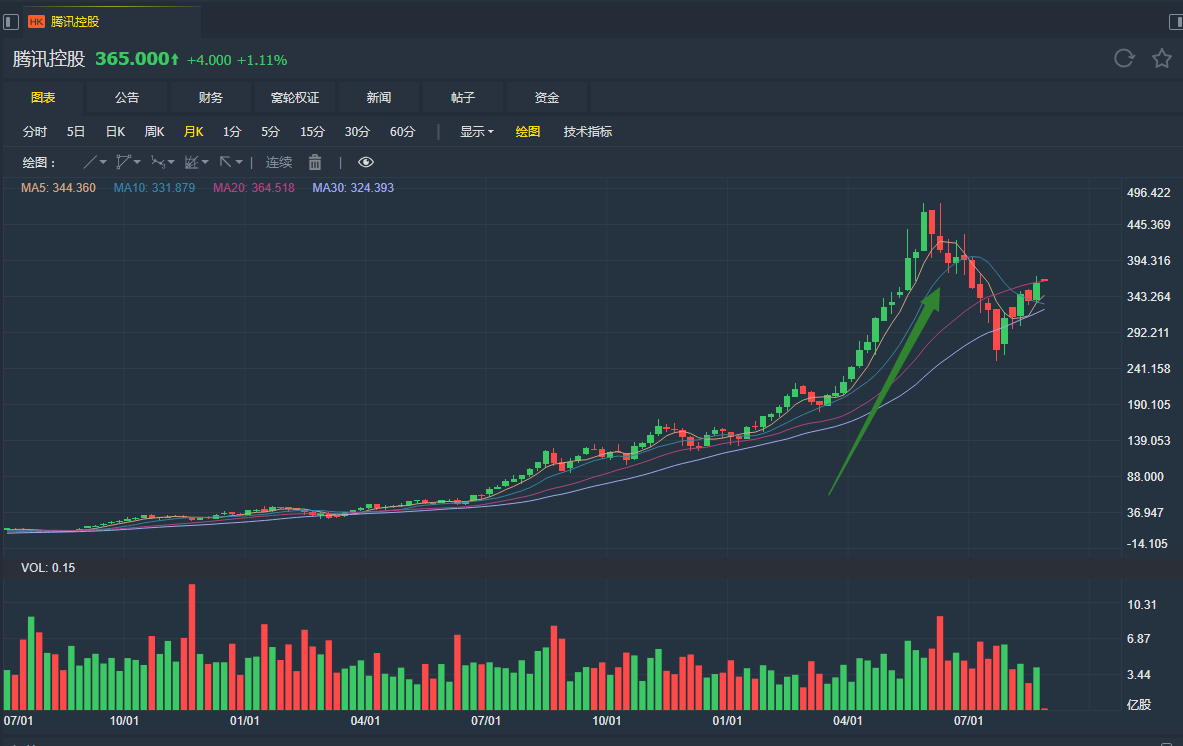This screenshot has height=746, width=1183.
Task: Select the polyline shape drawing tool
Action: [123, 162]
